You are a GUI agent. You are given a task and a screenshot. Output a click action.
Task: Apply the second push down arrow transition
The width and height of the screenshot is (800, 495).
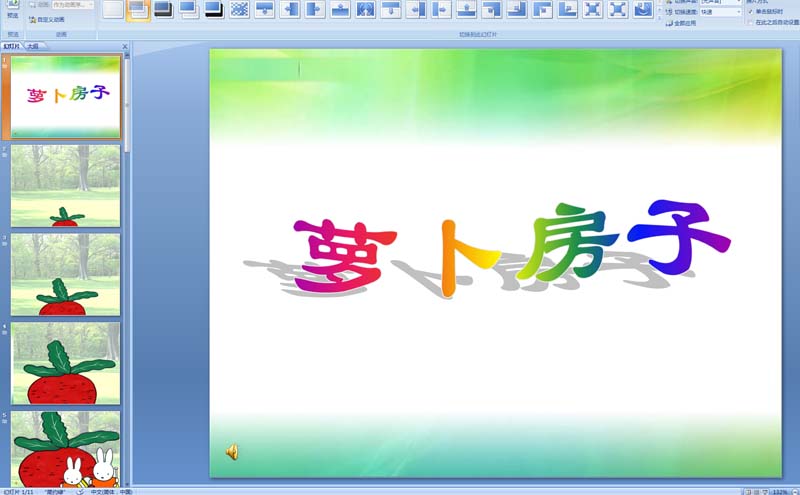click(391, 9)
